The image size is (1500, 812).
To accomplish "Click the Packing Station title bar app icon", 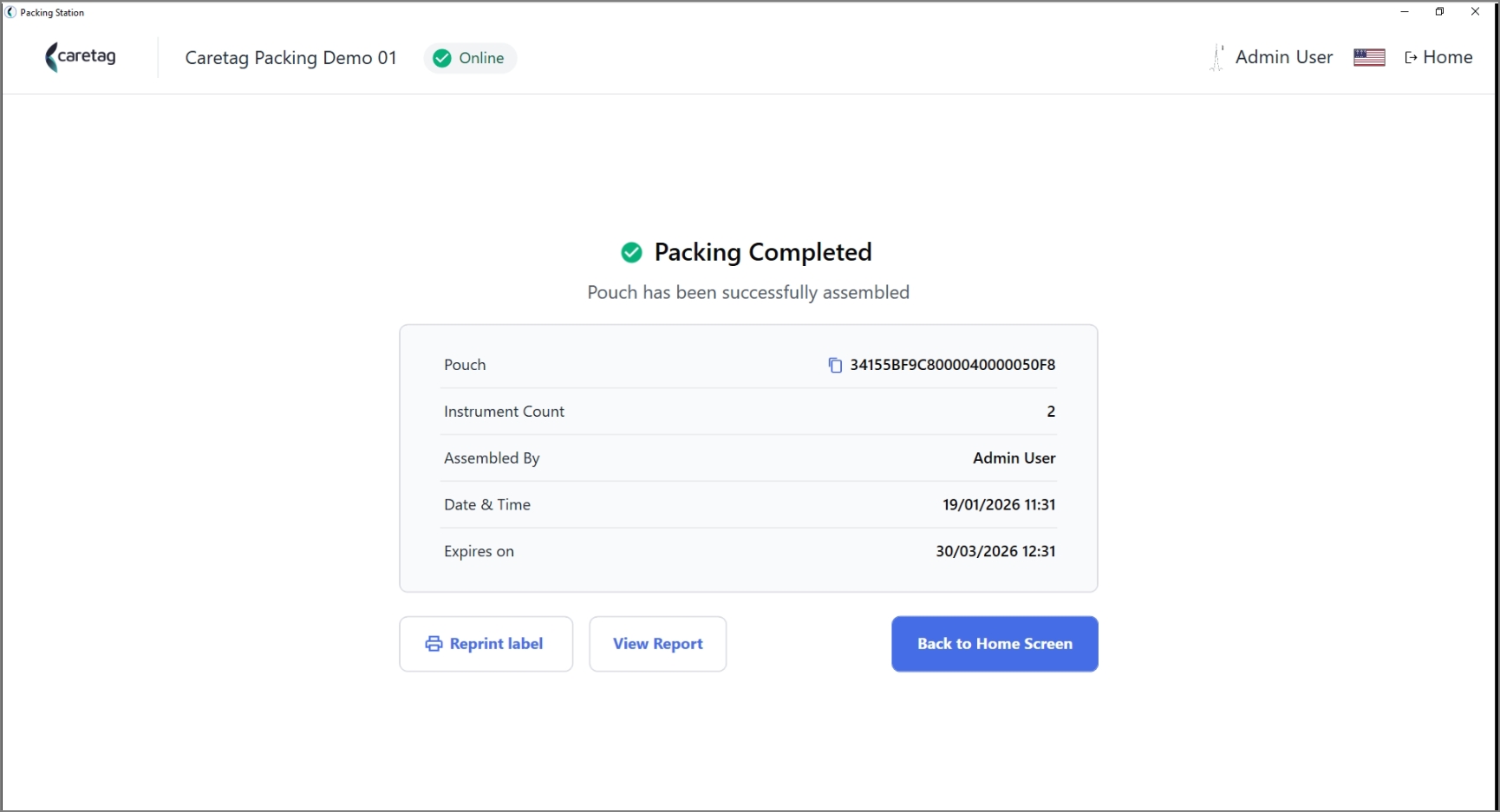I will coord(10,12).
